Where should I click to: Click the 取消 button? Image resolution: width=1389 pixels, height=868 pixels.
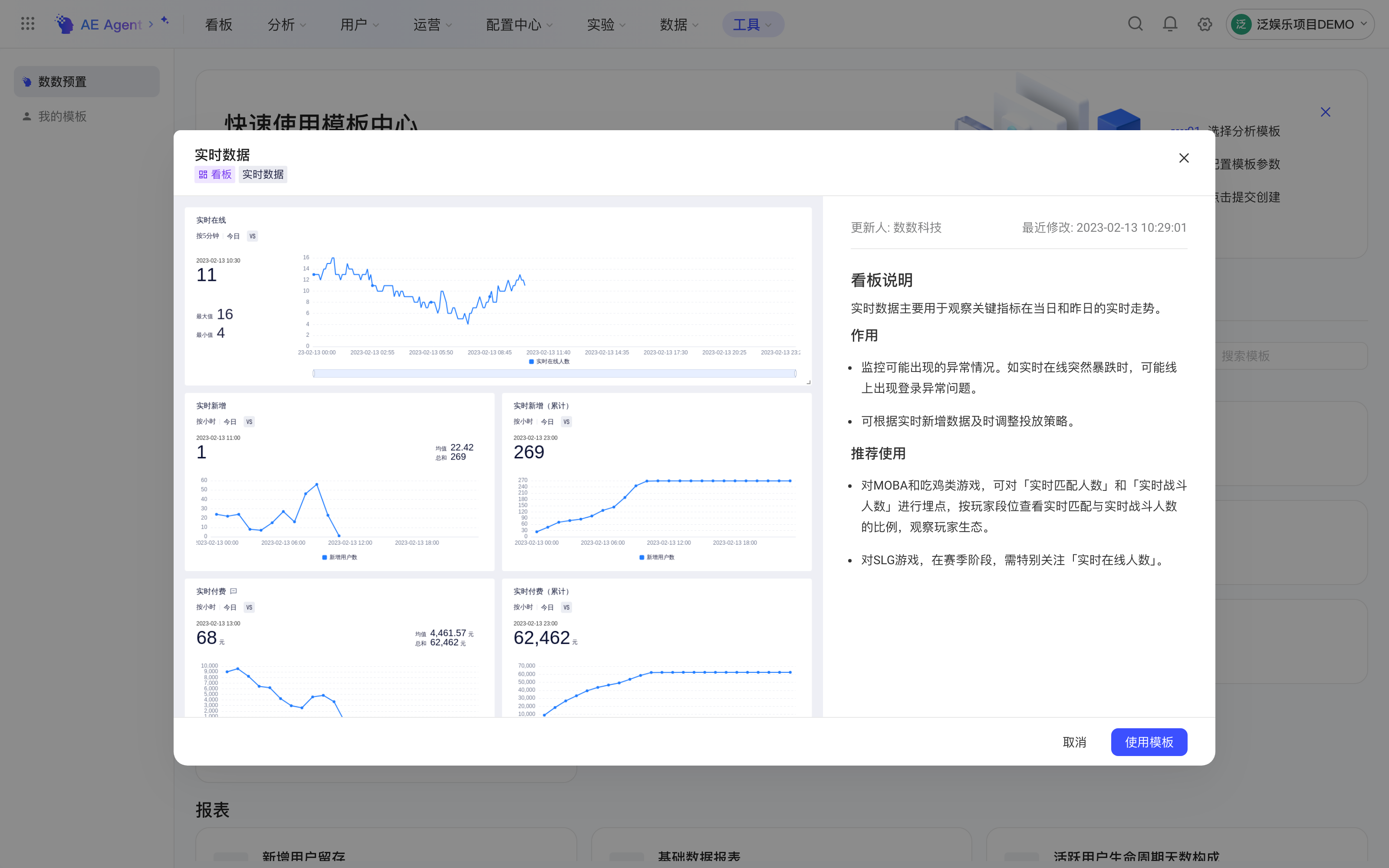pyautogui.click(x=1074, y=742)
